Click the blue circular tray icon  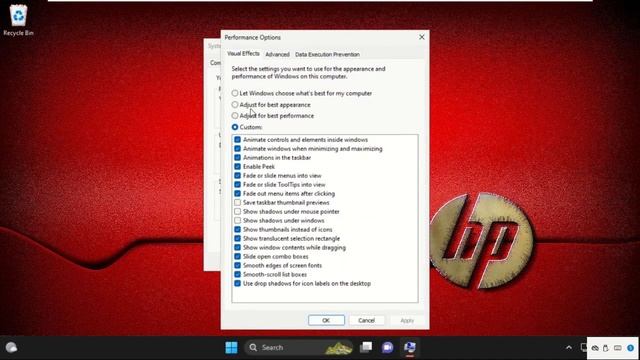pos(631,348)
